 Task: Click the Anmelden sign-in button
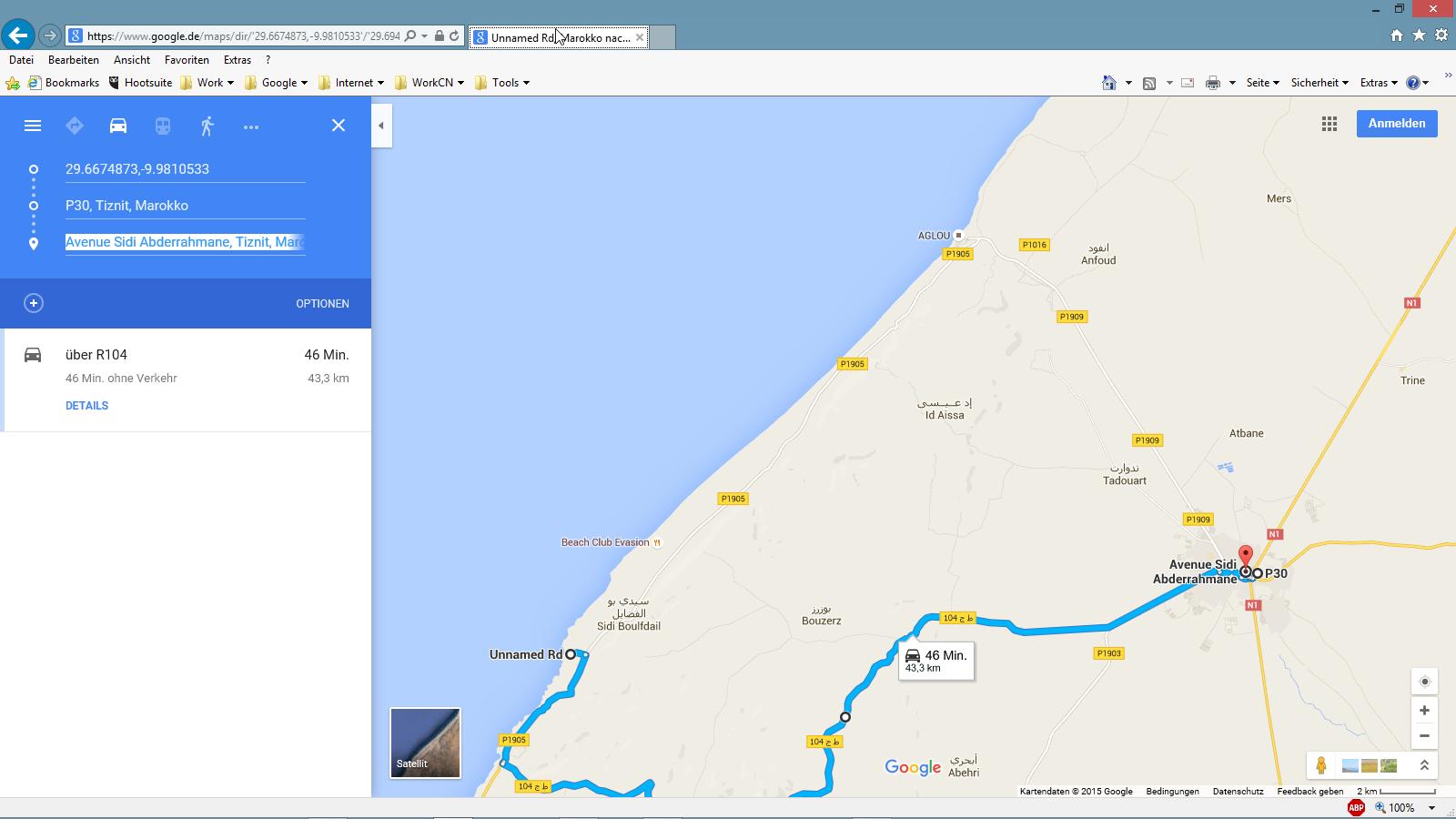pos(1397,123)
